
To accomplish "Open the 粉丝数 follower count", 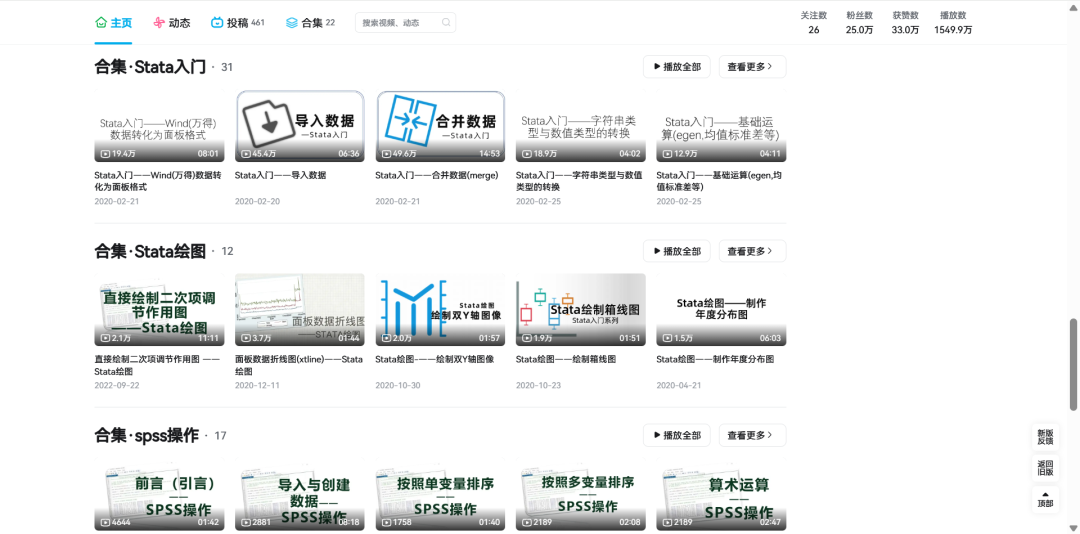I will pyautogui.click(x=859, y=23).
